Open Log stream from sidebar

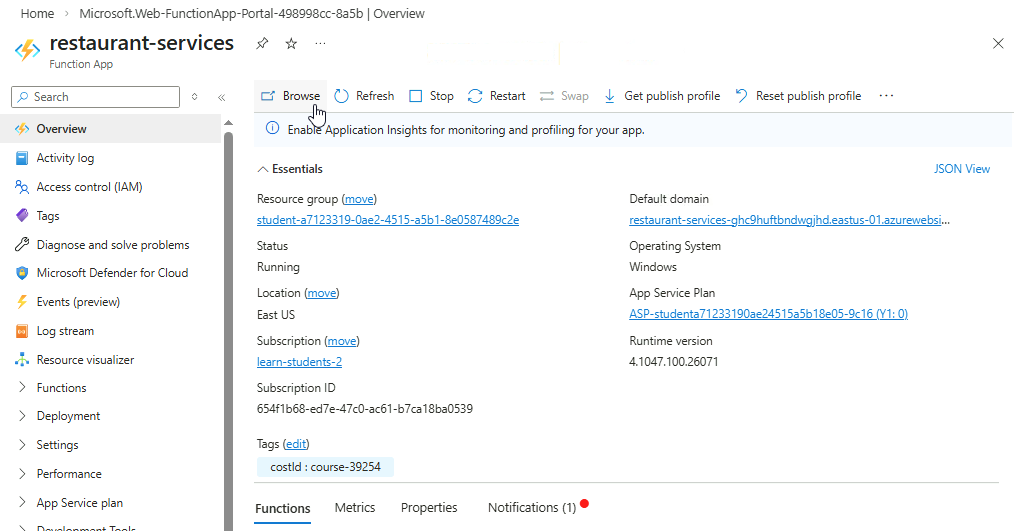pyautogui.click(x=65, y=331)
